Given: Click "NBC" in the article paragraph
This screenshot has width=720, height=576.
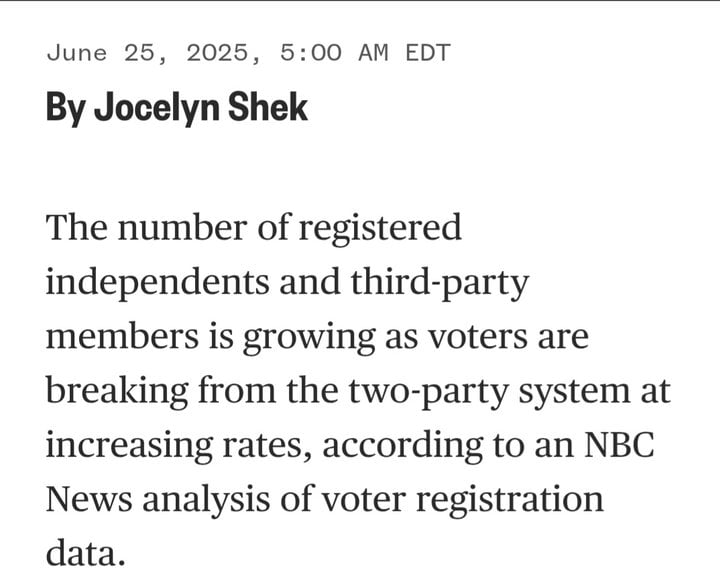Looking at the screenshot, I should 619,444.
